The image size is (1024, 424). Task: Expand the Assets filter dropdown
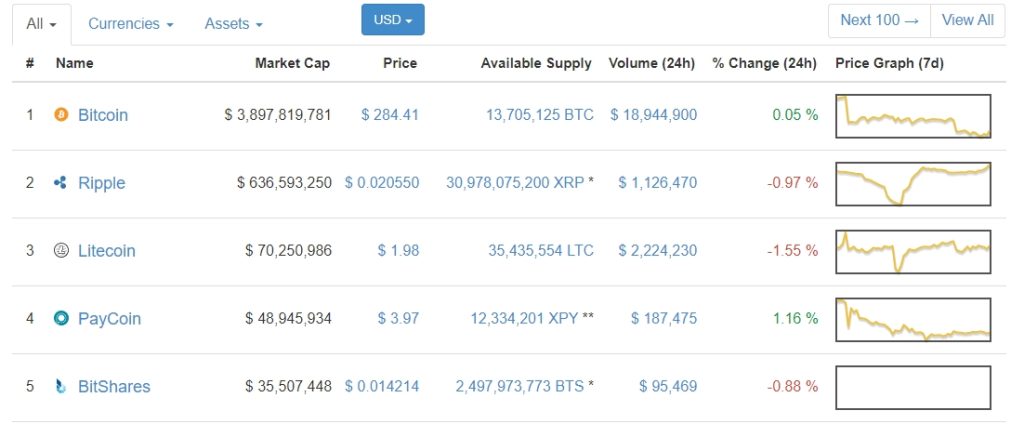point(233,23)
